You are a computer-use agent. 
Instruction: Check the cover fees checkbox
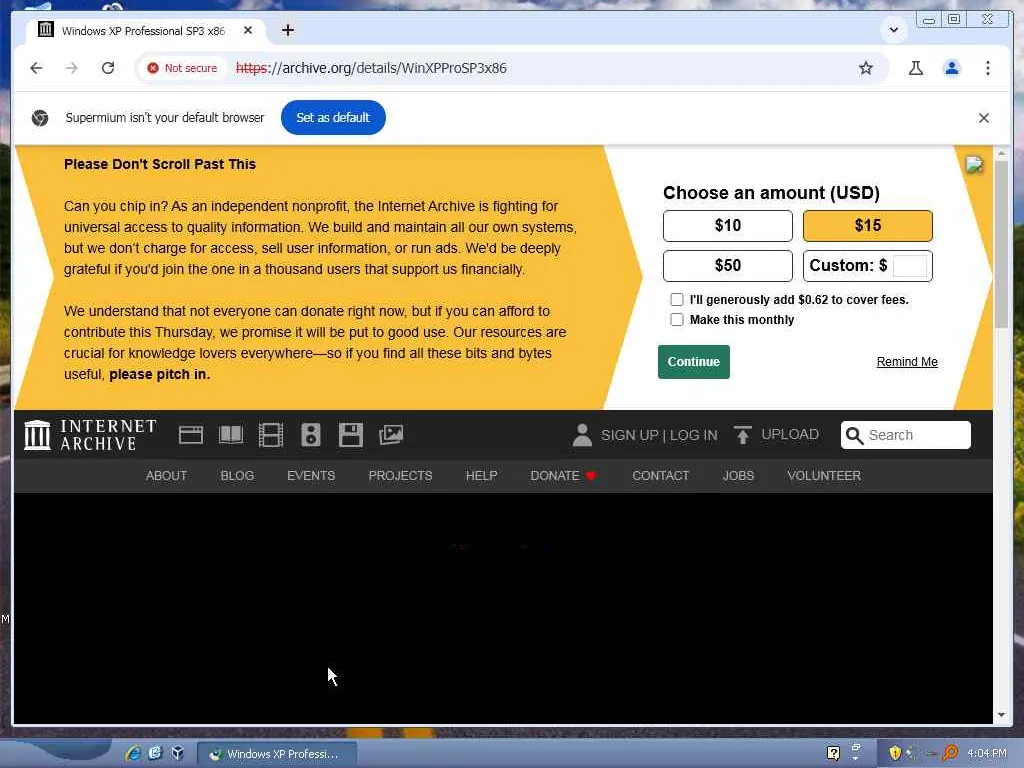pyautogui.click(x=677, y=299)
